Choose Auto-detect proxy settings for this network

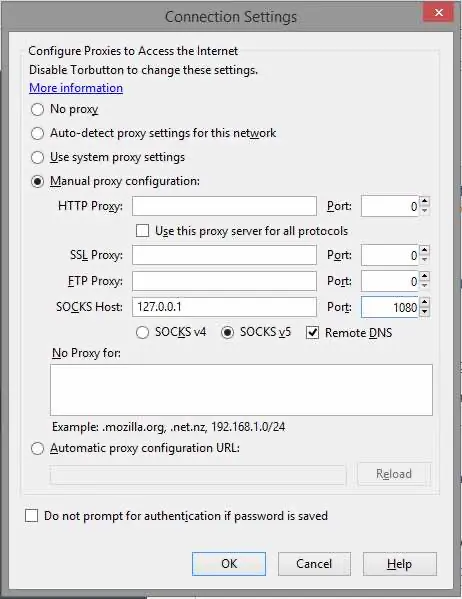pos(37,133)
